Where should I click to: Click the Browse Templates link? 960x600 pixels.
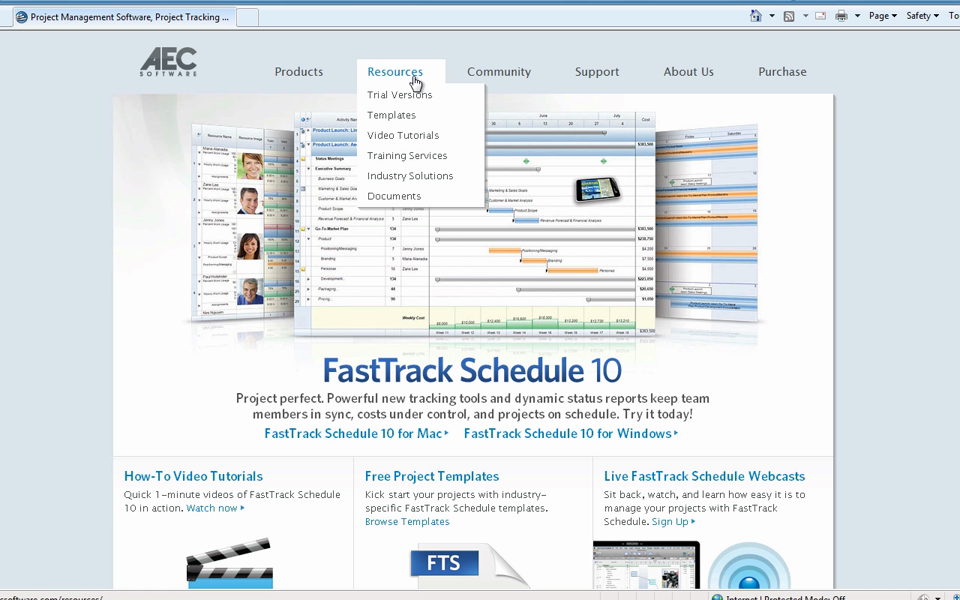(x=407, y=522)
